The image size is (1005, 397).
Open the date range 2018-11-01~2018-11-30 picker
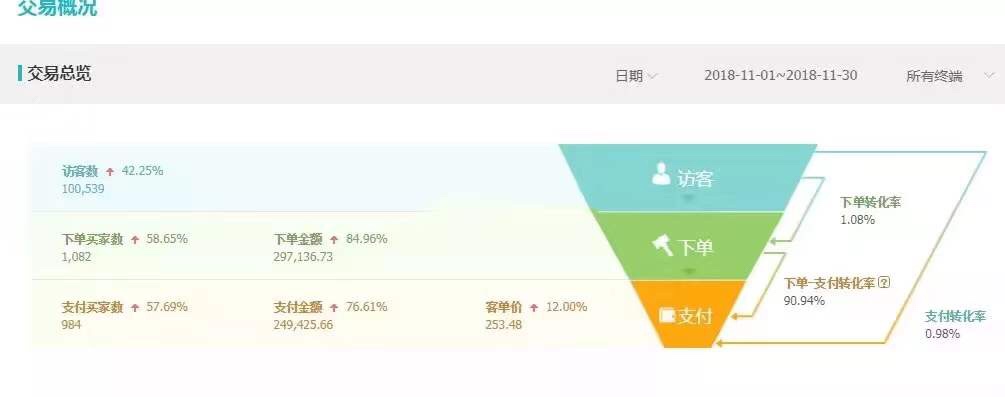point(781,75)
